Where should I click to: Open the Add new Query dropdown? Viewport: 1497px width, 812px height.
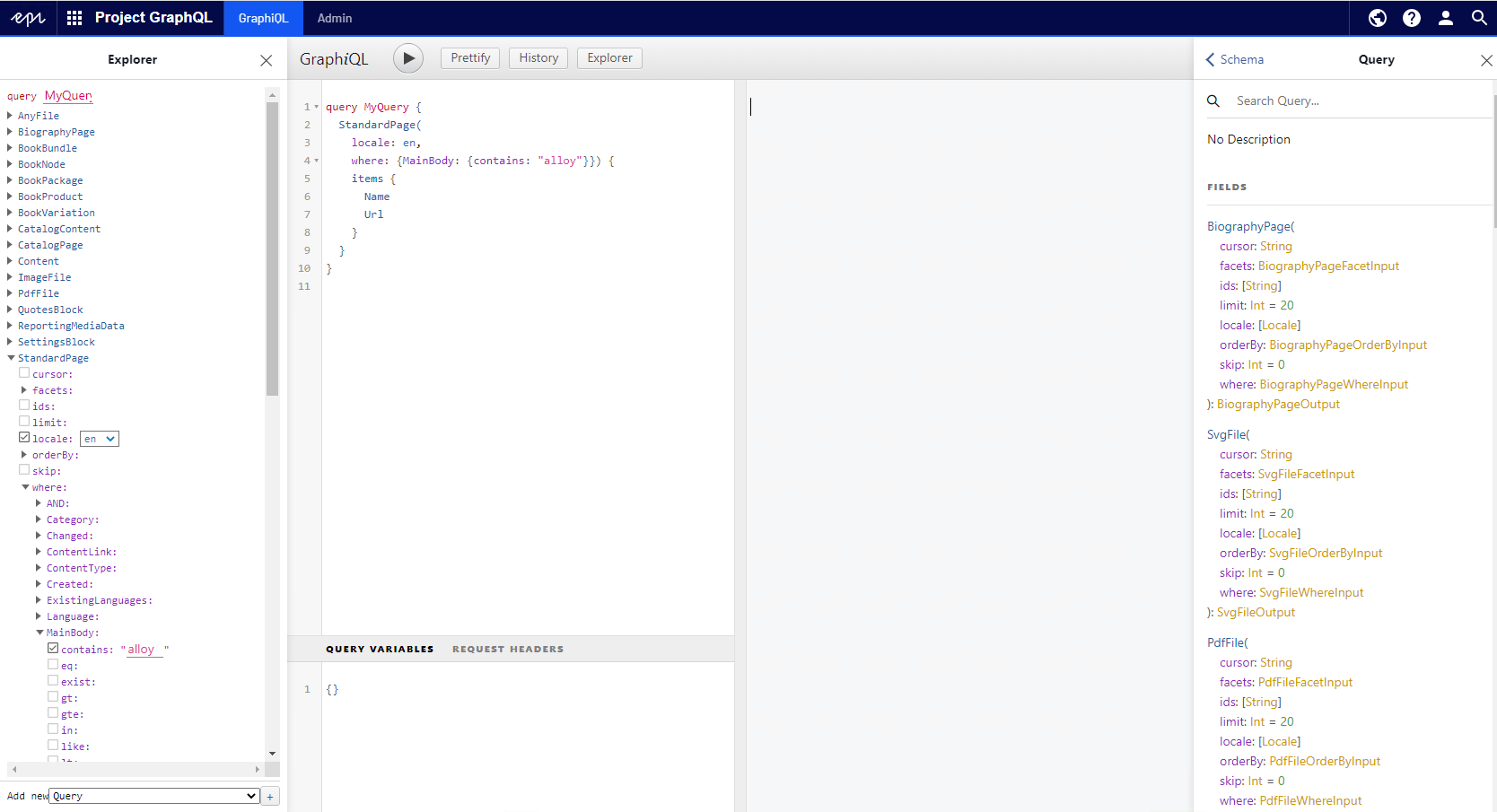[x=154, y=796]
